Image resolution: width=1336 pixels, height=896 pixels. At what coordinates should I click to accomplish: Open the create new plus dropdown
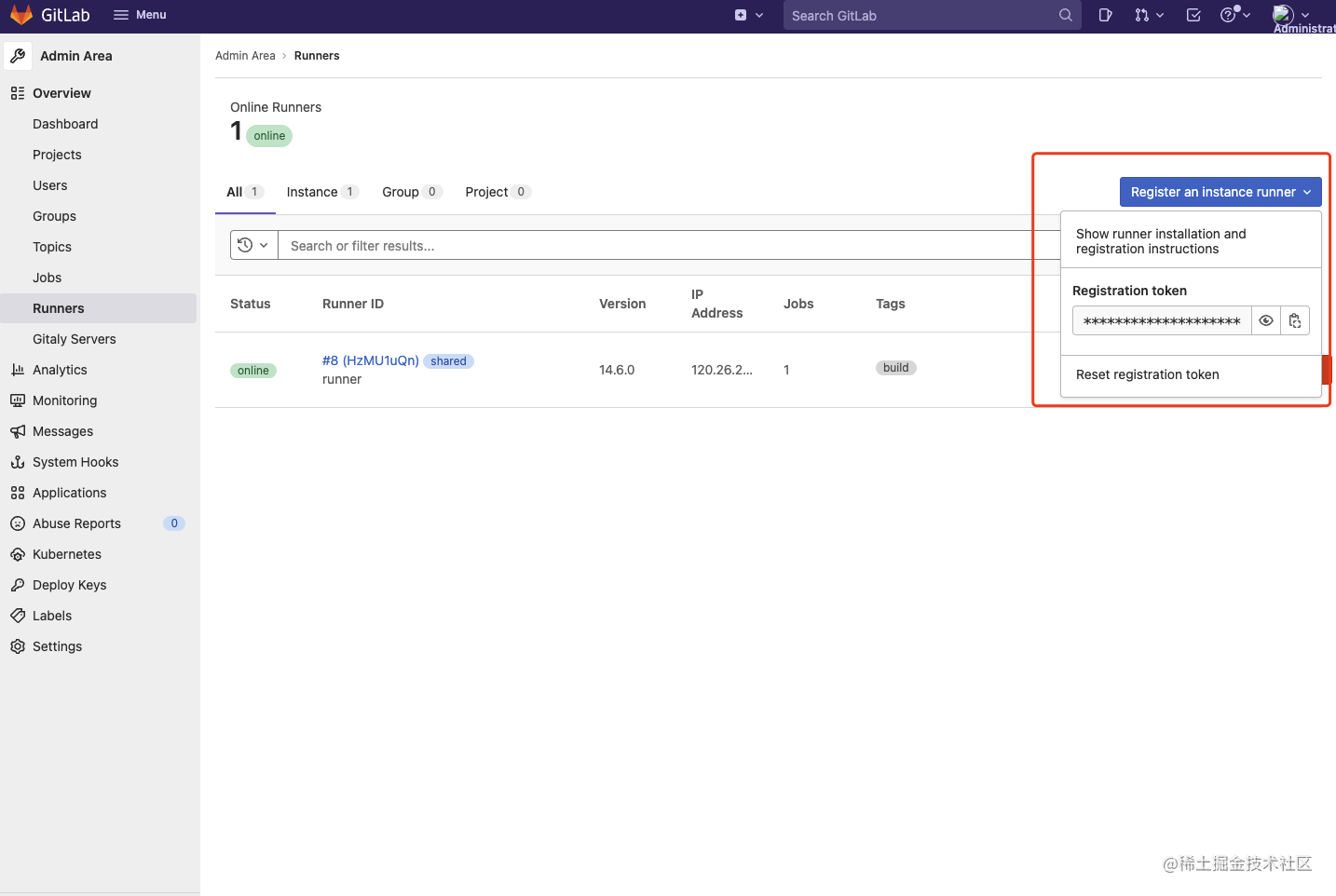(x=749, y=15)
